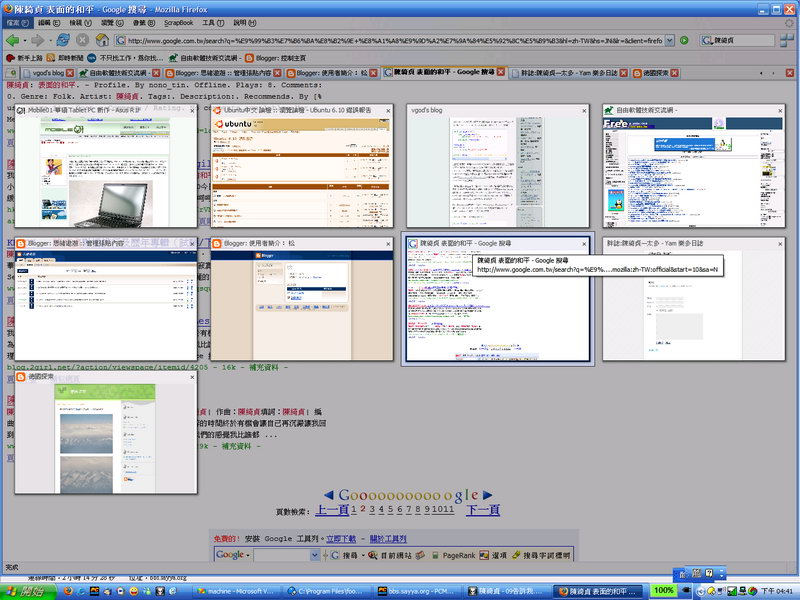
Task: Close the 陳綺貞 表面的和平 Google tab
Action: pyautogui.click(x=501, y=72)
